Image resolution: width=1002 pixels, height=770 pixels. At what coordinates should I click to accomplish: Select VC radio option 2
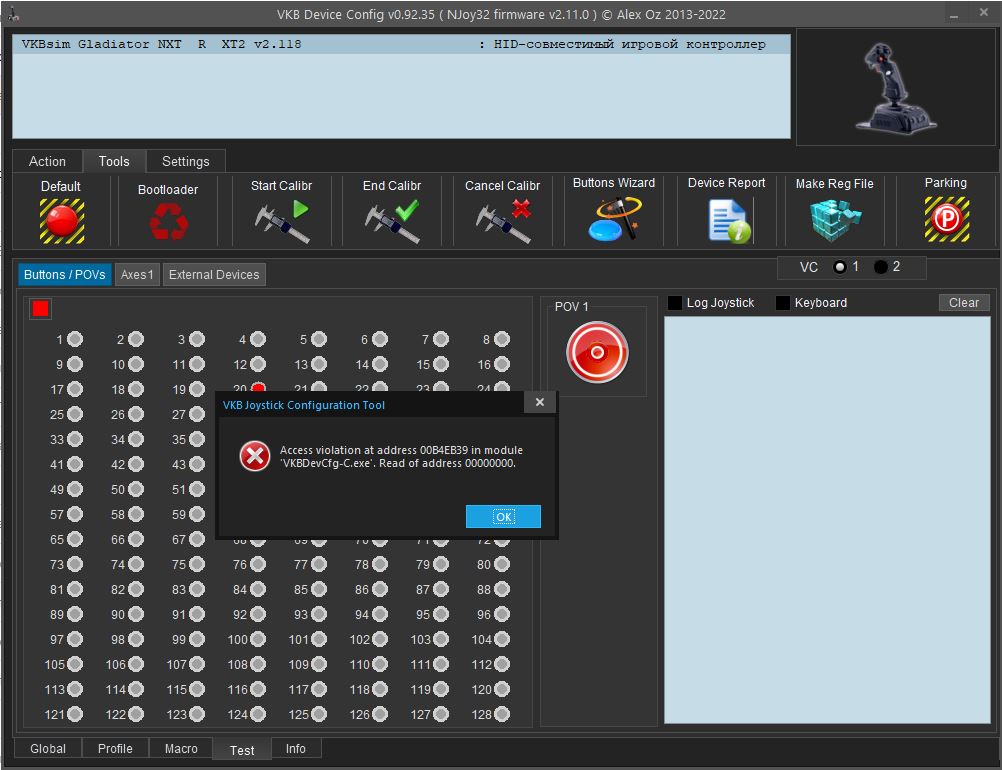[x=881, y=267]
